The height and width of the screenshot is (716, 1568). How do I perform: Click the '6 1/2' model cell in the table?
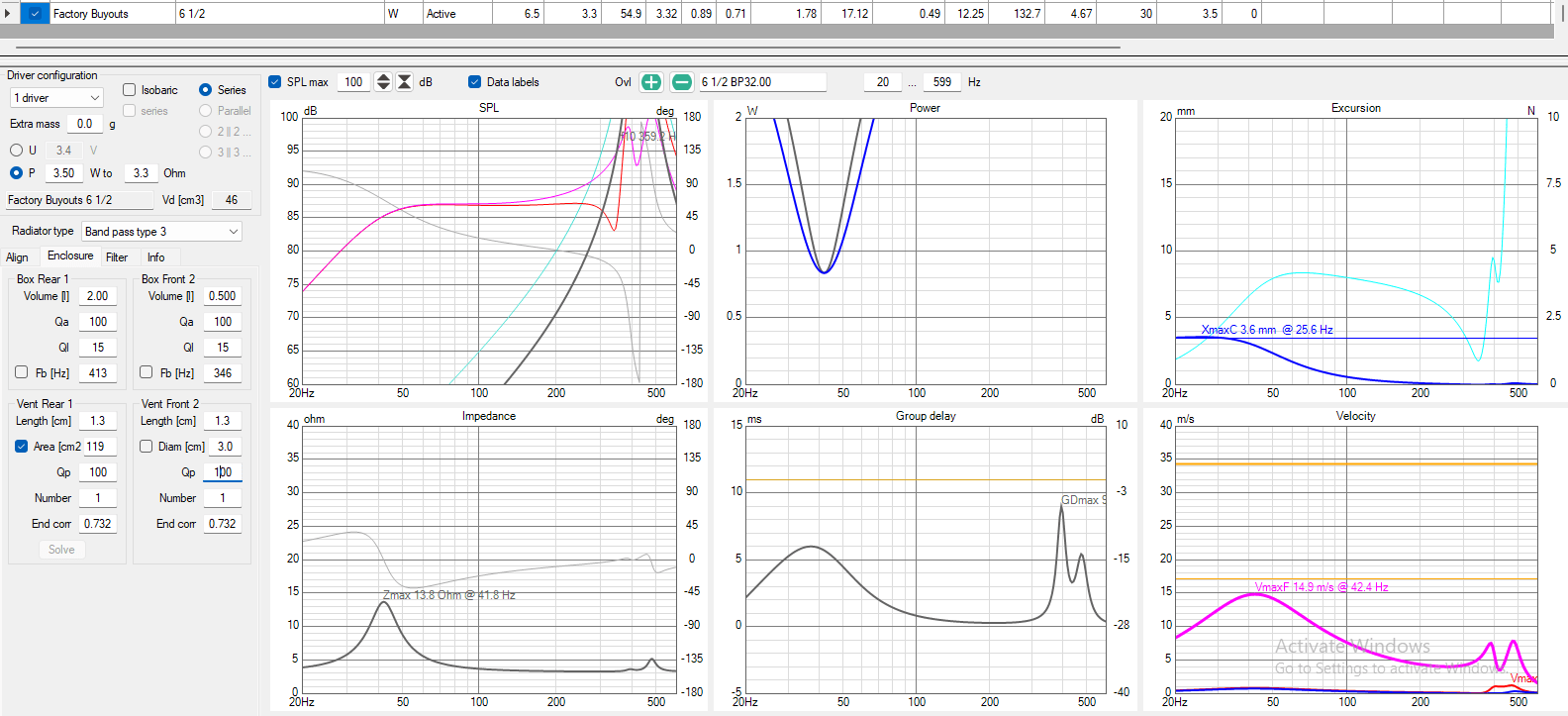coord(280,14)
